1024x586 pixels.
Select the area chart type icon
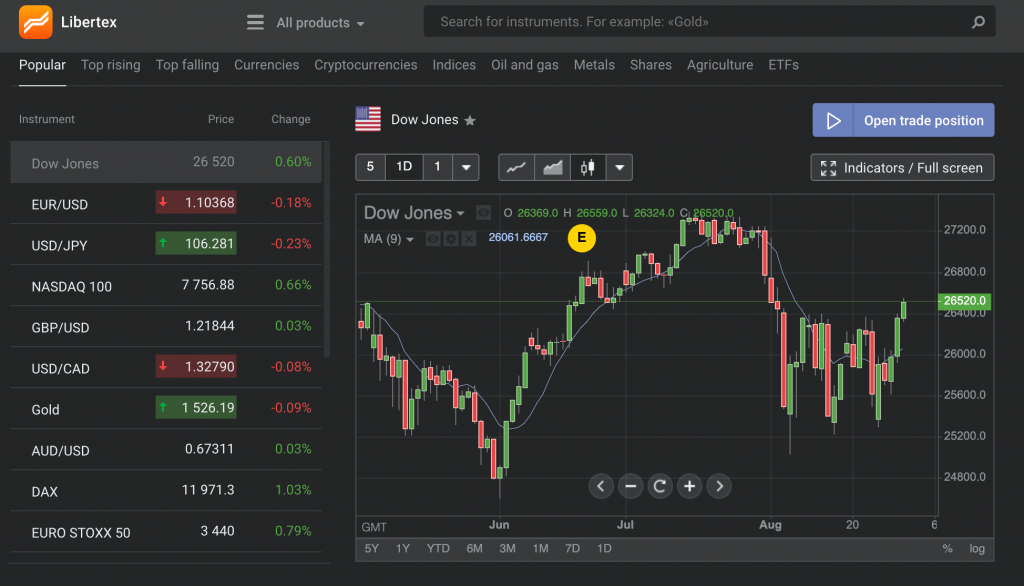point(552,167)
